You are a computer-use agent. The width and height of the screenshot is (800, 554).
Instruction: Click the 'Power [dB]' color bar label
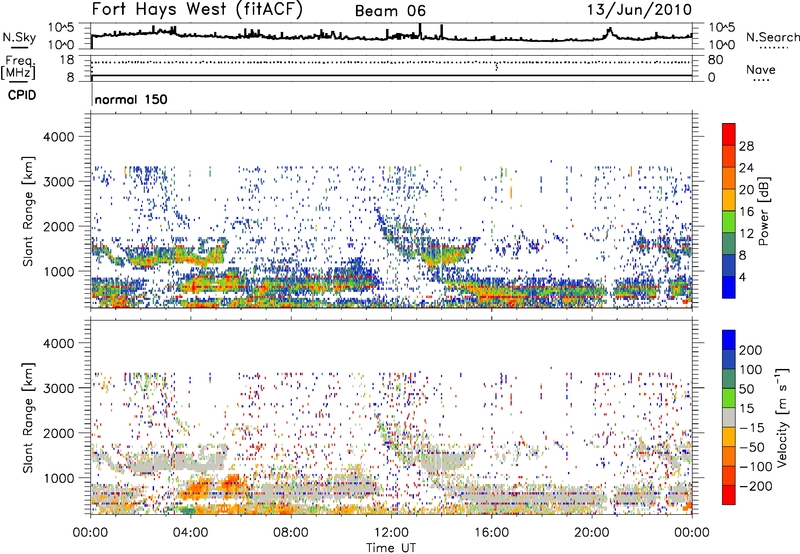[x=763, y=211]
